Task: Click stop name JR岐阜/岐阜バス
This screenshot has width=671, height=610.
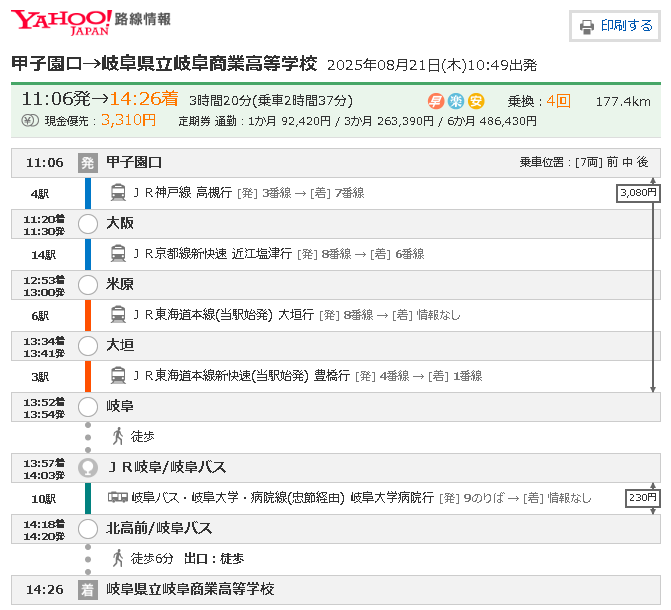Action: (x=166, y=467)
